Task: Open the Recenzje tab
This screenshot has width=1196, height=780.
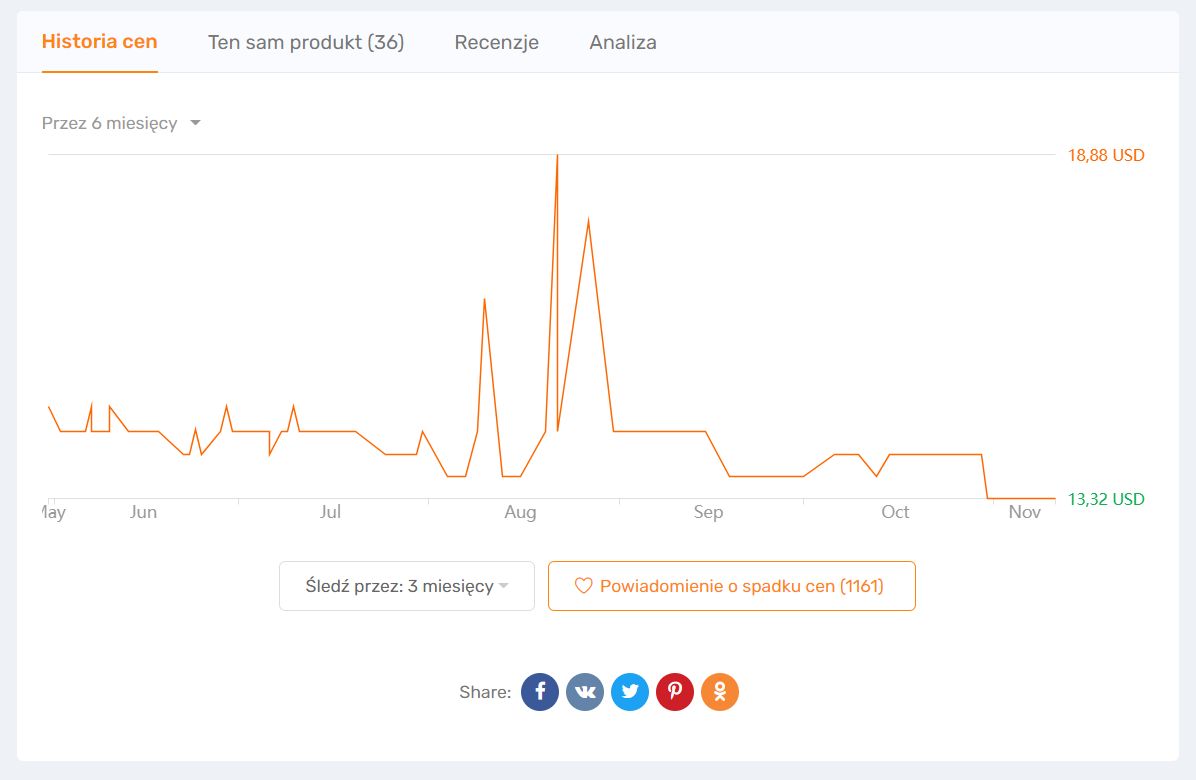Action: coord(497,42)
